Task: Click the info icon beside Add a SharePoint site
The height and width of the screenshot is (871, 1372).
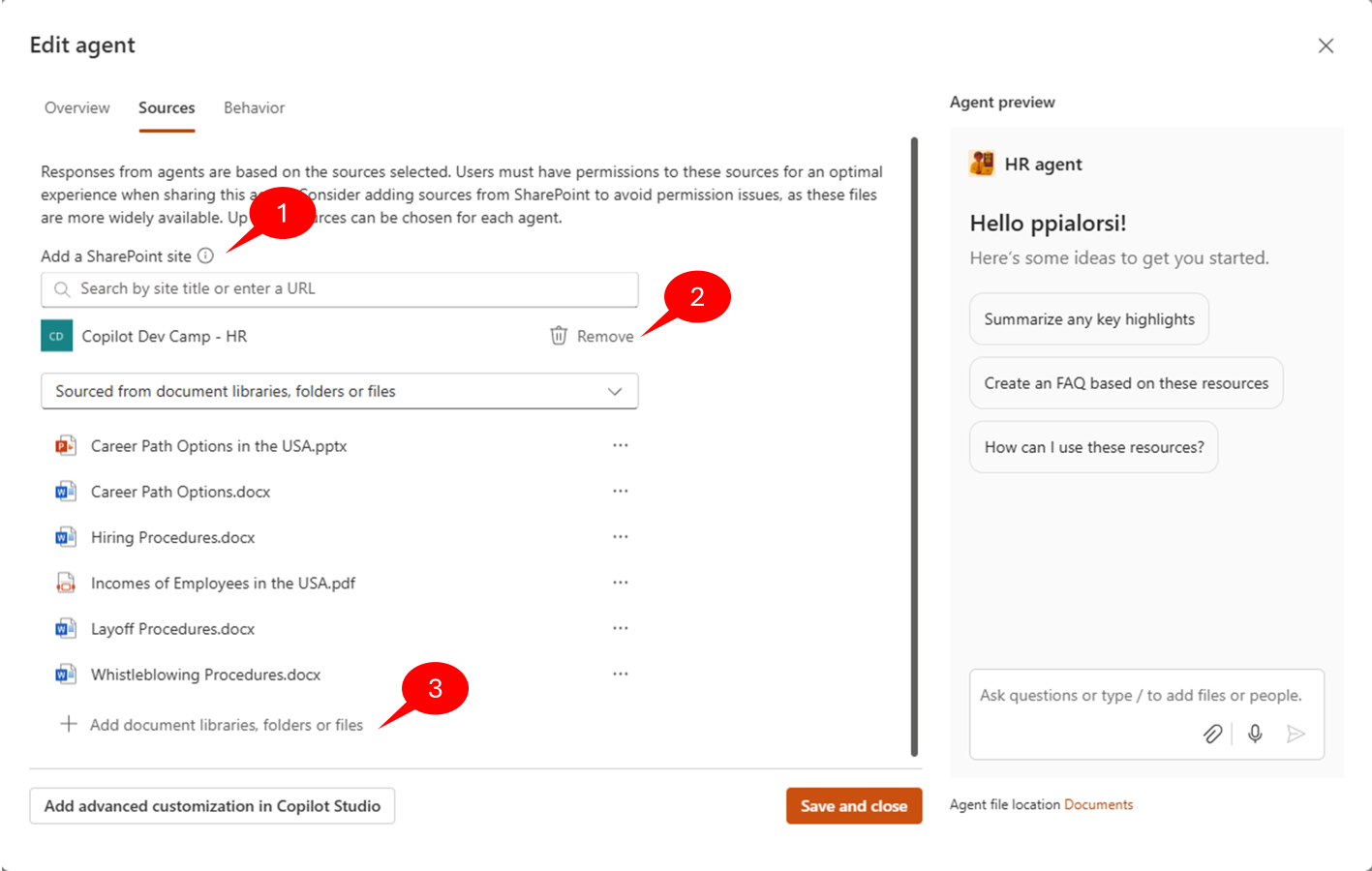Action: tap(205, 255)
